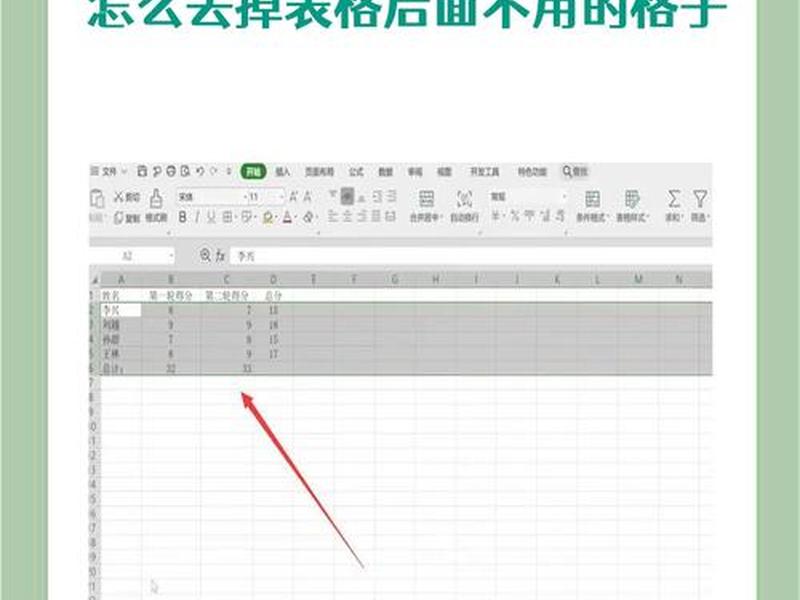Click the 筛选 Filter funnel button
Screen dimensions: 800x600
click(701, 207)
